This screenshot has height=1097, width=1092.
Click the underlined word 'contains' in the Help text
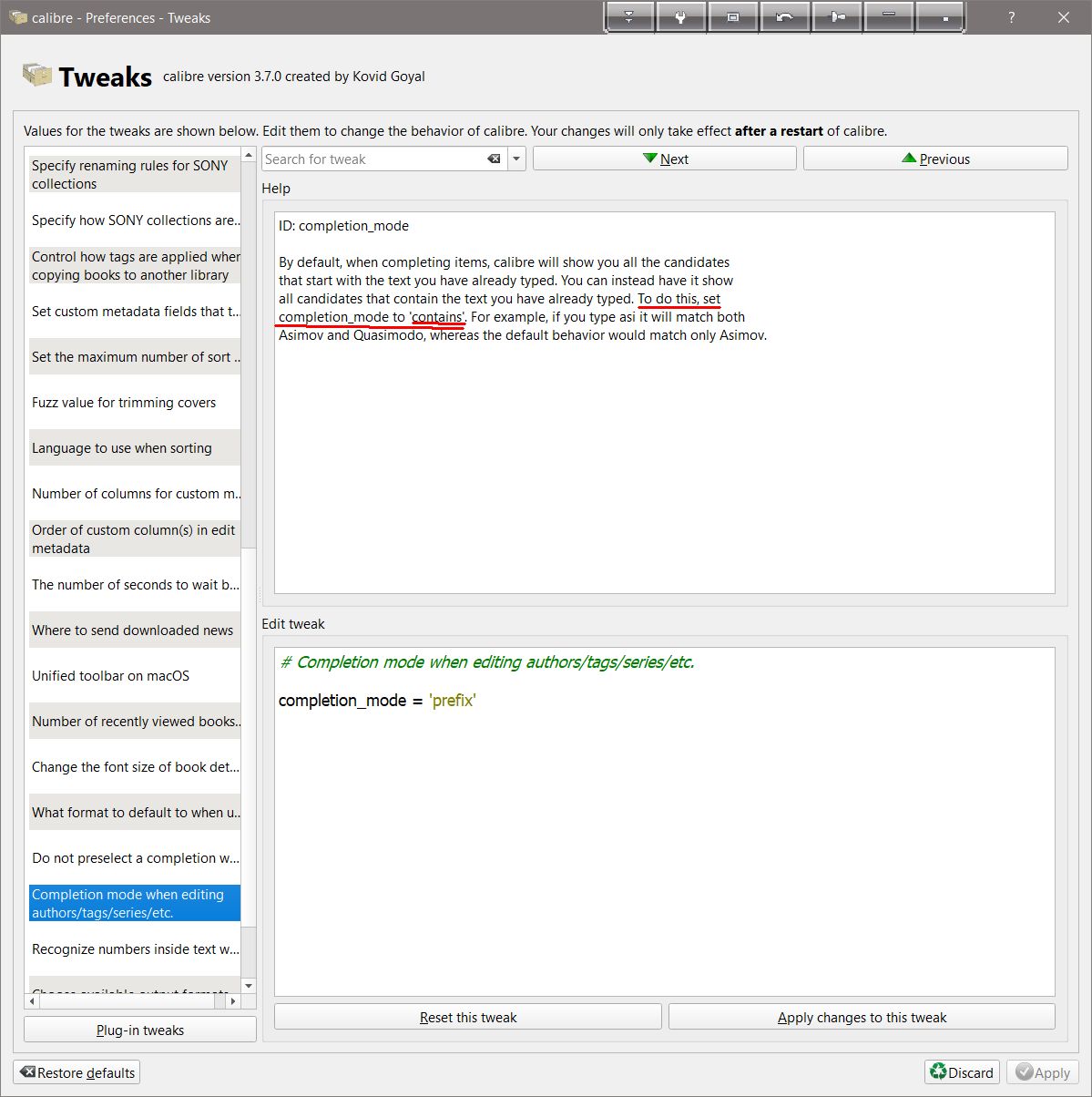[x=437, y=317]
